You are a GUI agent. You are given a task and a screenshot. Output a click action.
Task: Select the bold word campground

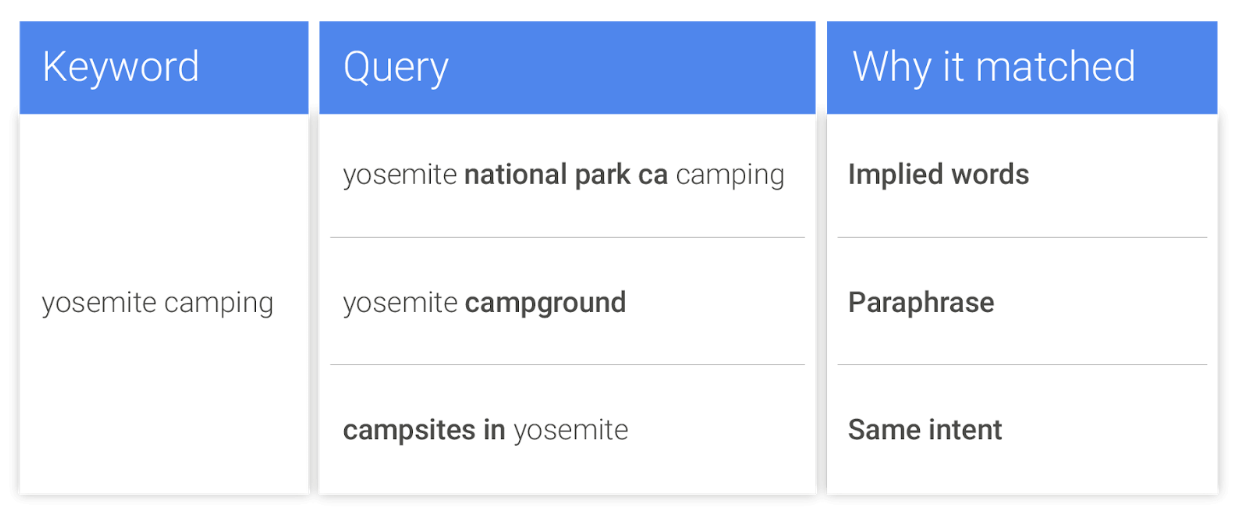(x=545, y=303)
